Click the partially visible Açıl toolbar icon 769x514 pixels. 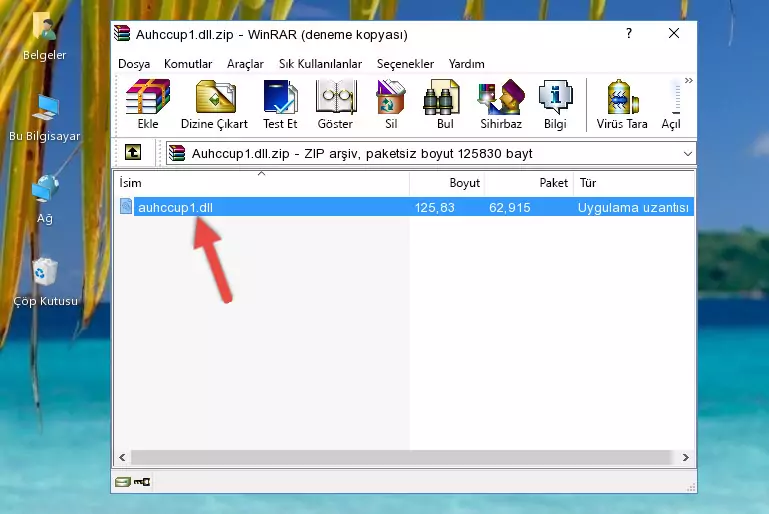pyautogui.click(x=671, y=104)
